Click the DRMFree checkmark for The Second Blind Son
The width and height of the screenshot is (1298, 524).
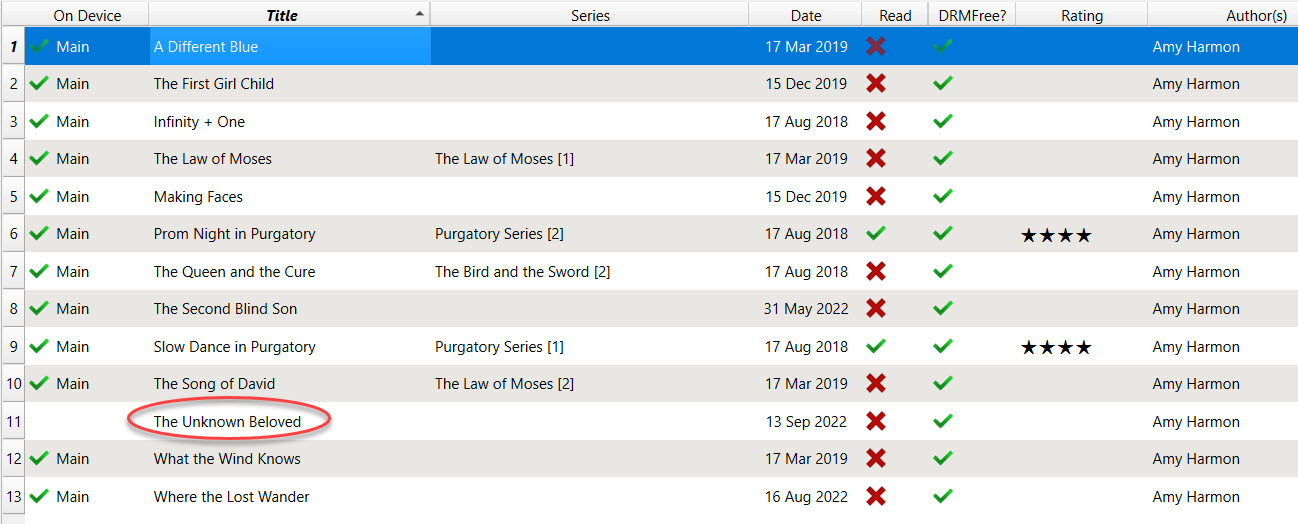point(942,309)
